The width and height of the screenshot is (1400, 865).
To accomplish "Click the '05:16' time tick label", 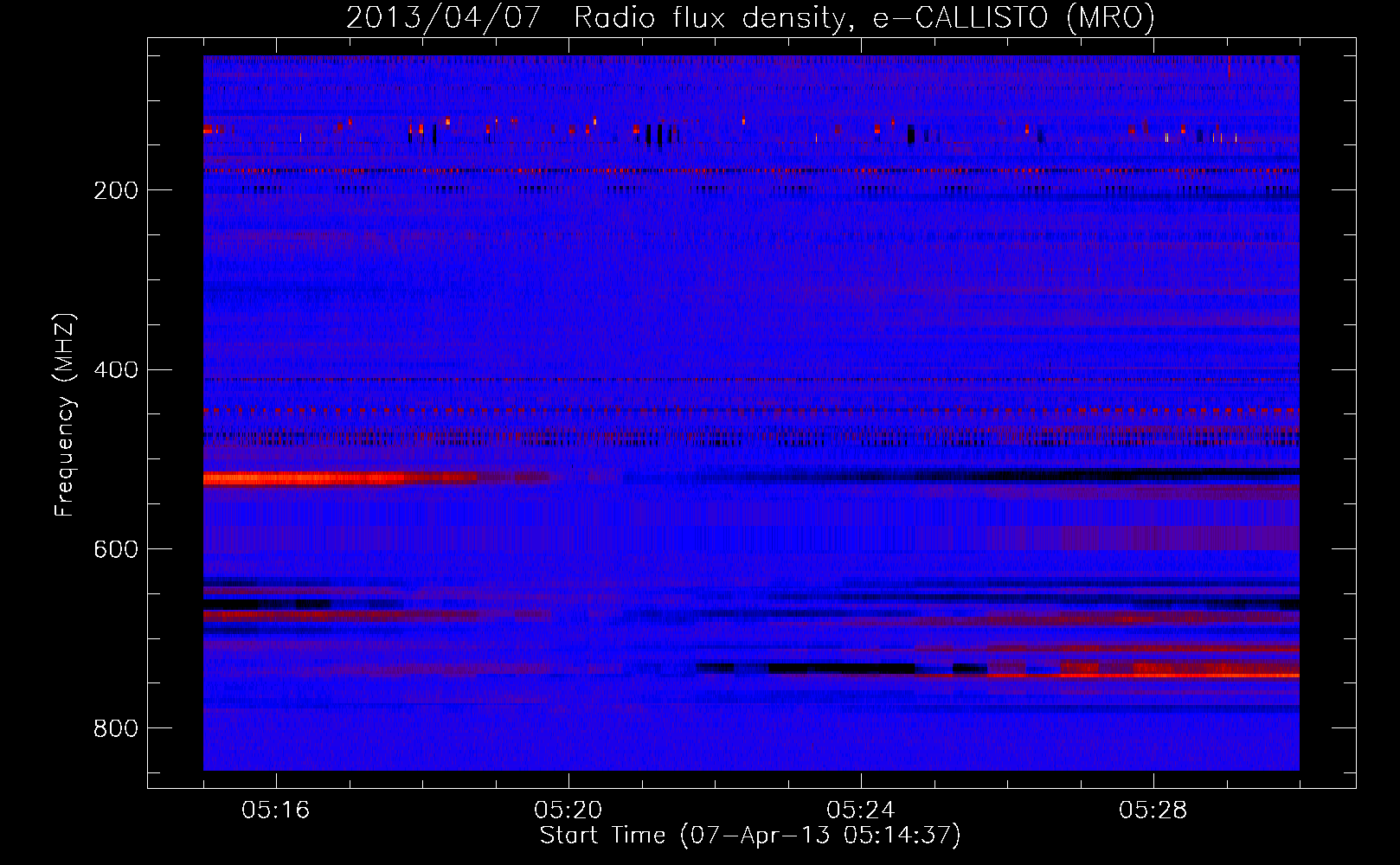I will [276, 811].
